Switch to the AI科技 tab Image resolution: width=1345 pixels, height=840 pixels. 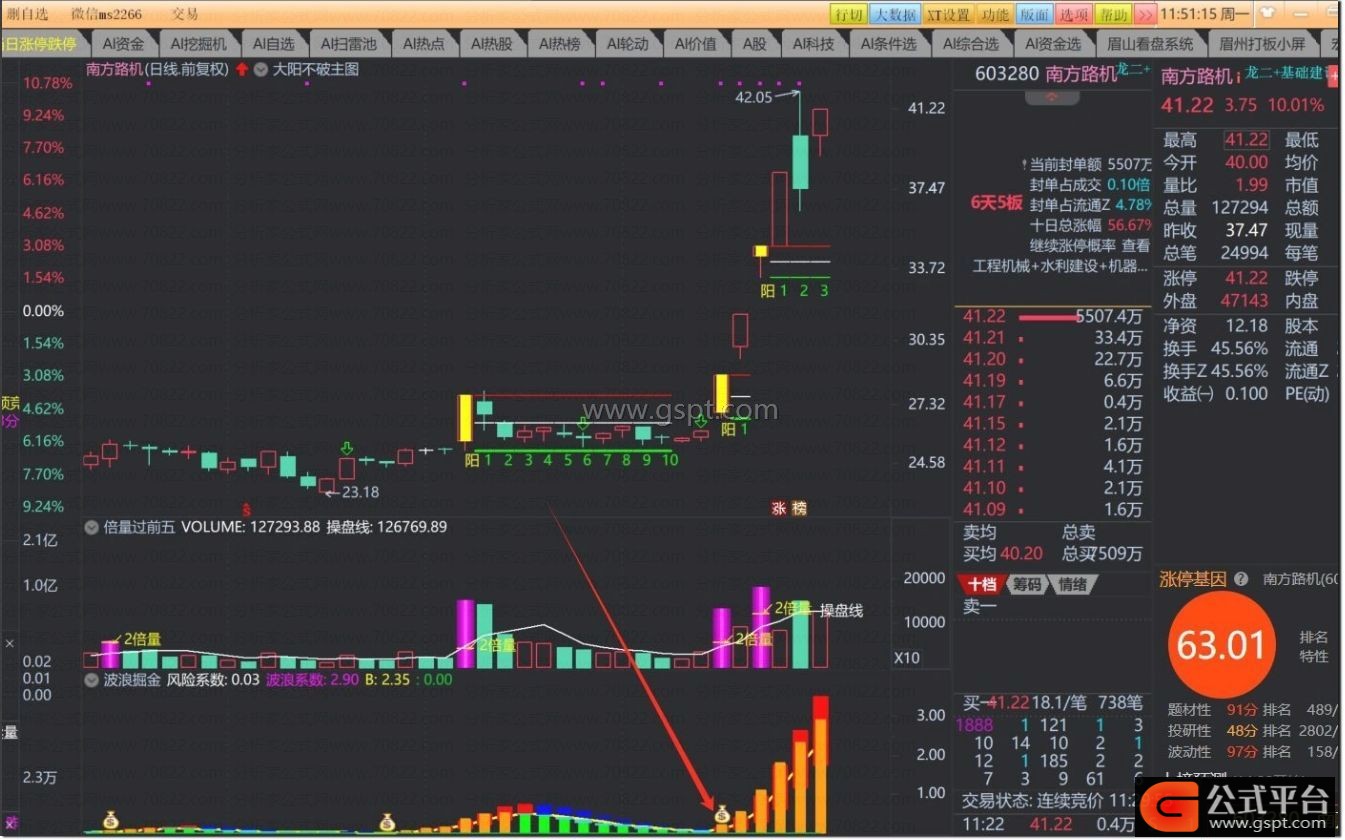point(814,44)
